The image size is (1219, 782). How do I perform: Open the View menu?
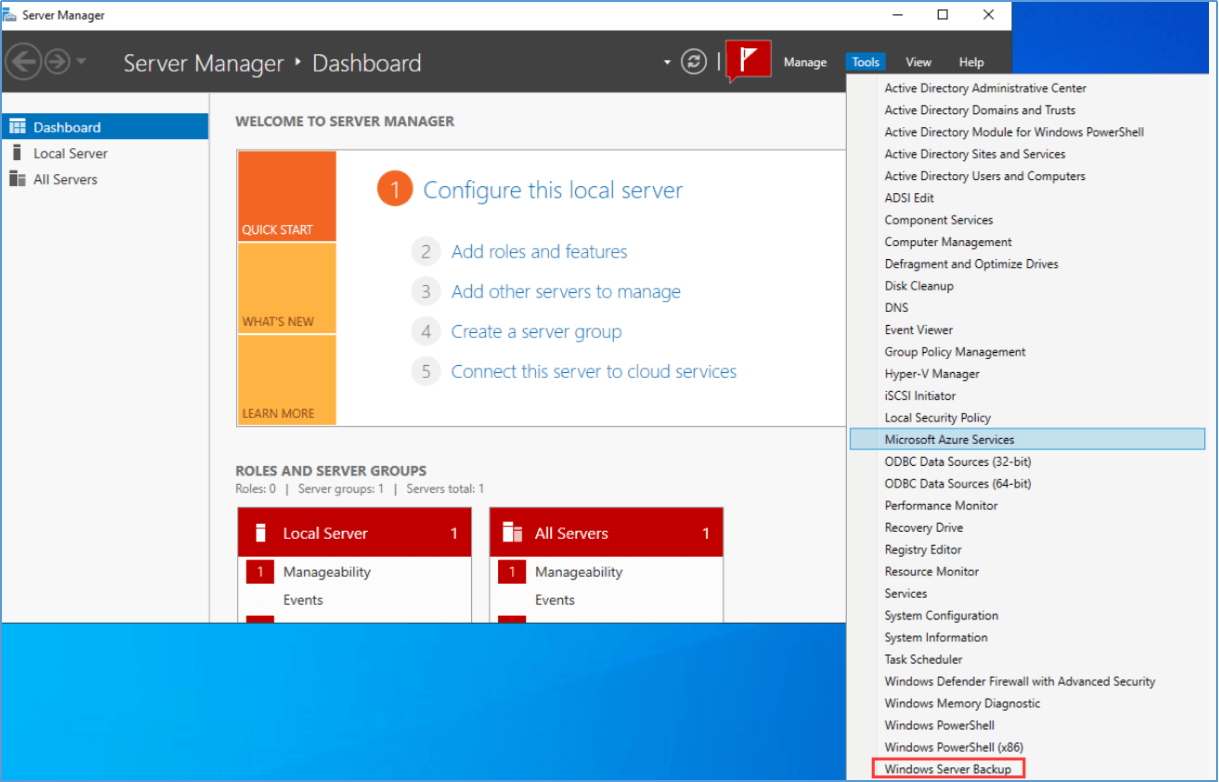pos(918,62)
